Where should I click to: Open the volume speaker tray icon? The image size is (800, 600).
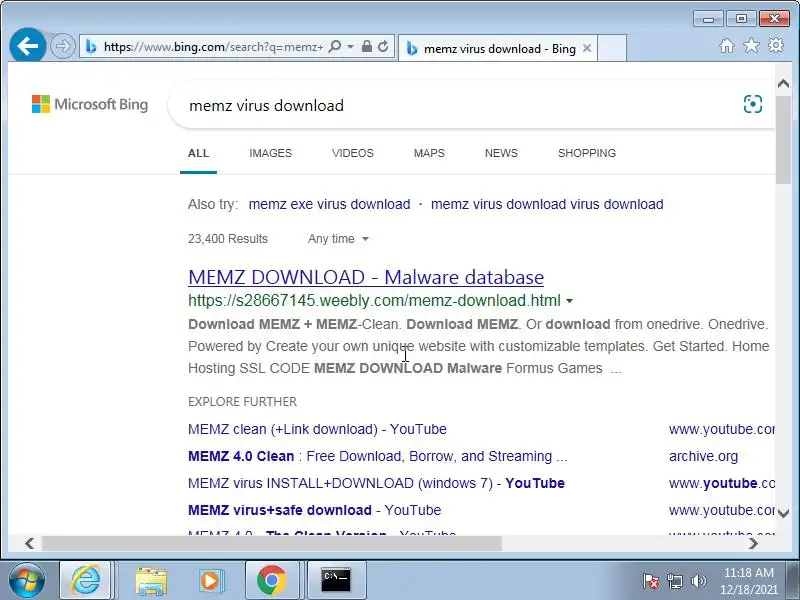tap(698, 581)
